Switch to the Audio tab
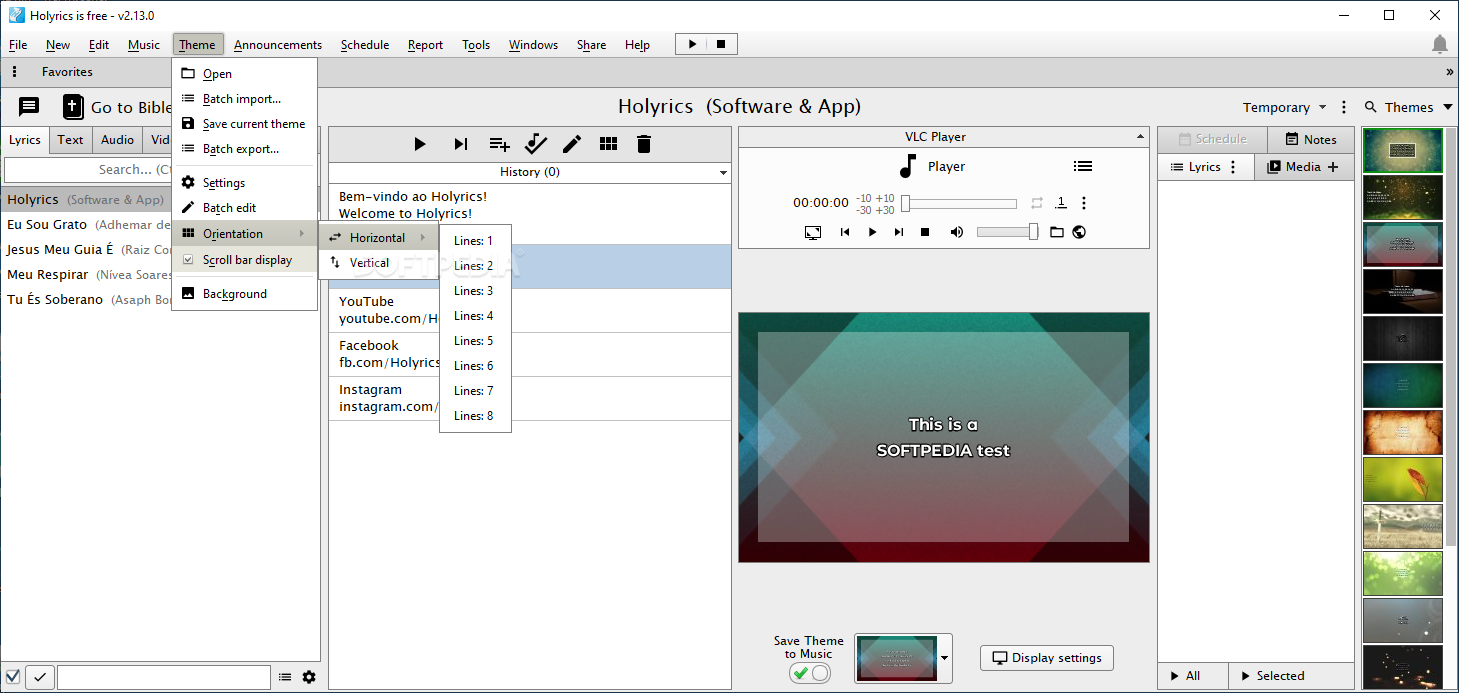The height and width of the screenshot is (693, 1459). click(x=117, y=140)
